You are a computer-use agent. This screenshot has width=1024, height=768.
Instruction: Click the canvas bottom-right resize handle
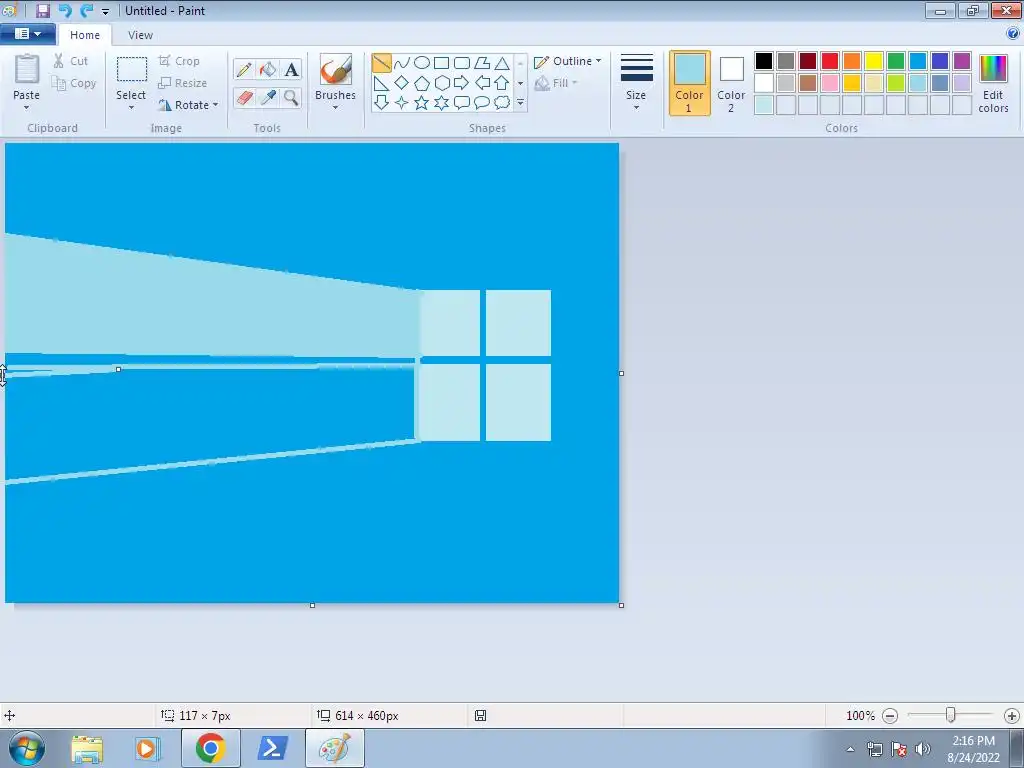[621, 605]
